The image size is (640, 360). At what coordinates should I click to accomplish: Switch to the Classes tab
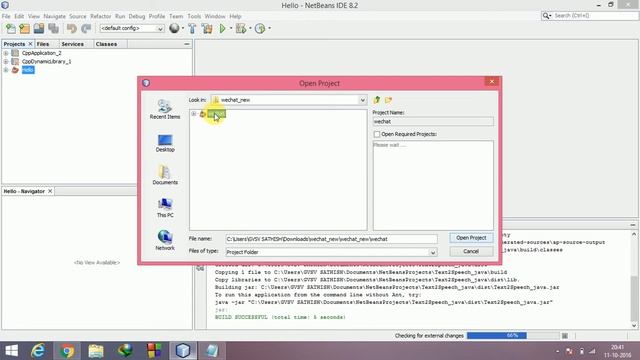[x=106, y=44]
